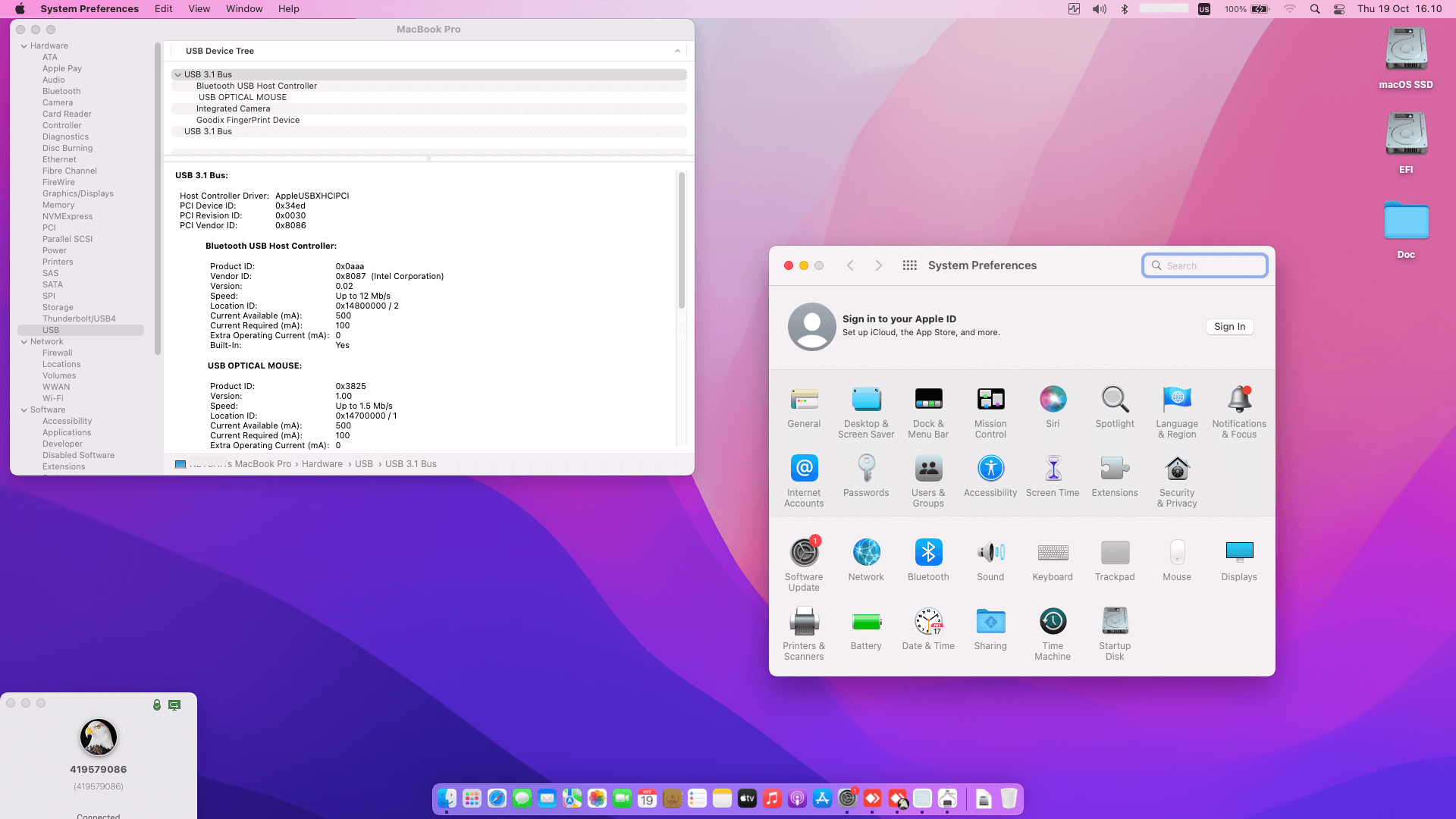Open Software Update preferences
Screen dimensions: 1456x819
(x=804, y=553)
